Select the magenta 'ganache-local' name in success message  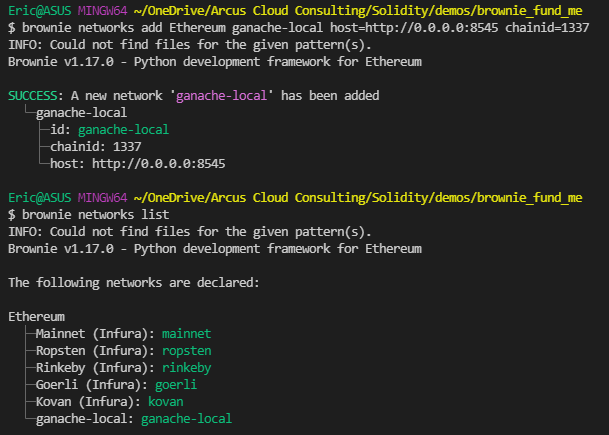click(221, 96)
